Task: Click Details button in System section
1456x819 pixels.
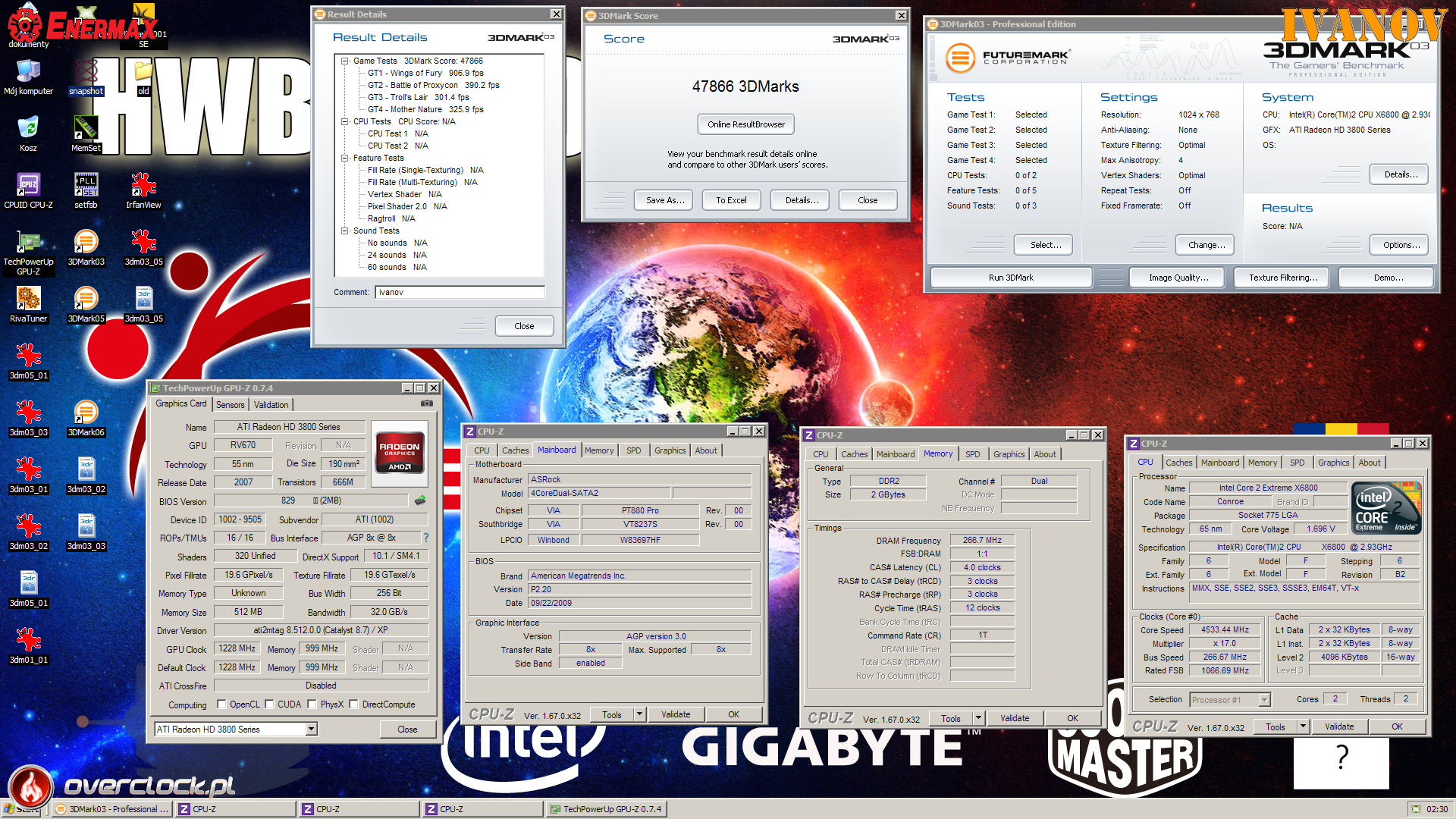Action: pos(1401,174)
